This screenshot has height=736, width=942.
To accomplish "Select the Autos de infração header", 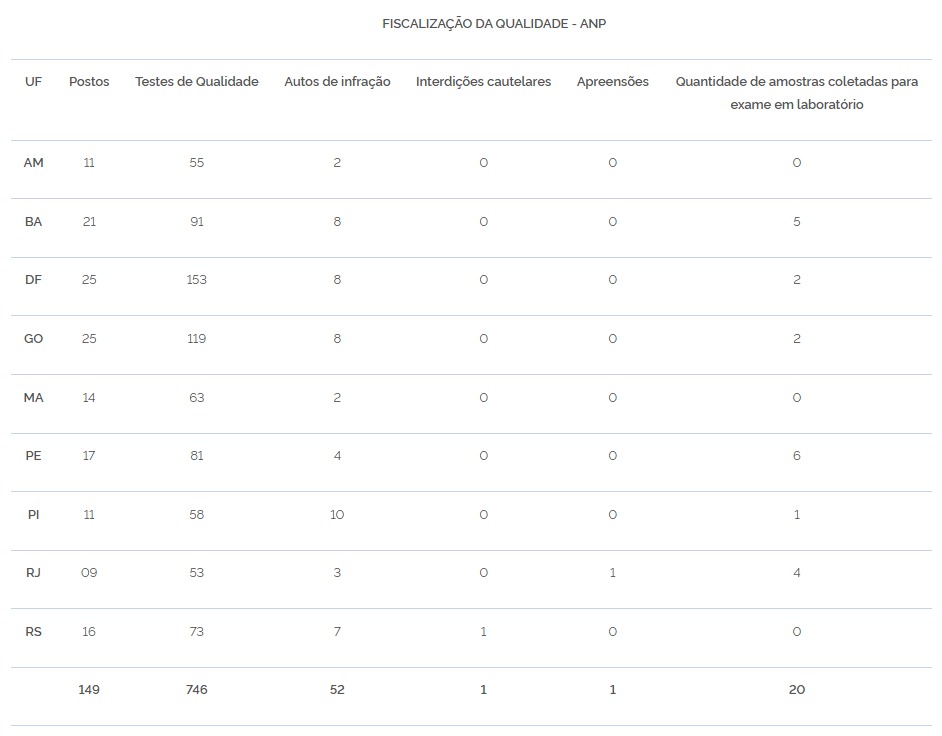I will click(x=337, y=82).
